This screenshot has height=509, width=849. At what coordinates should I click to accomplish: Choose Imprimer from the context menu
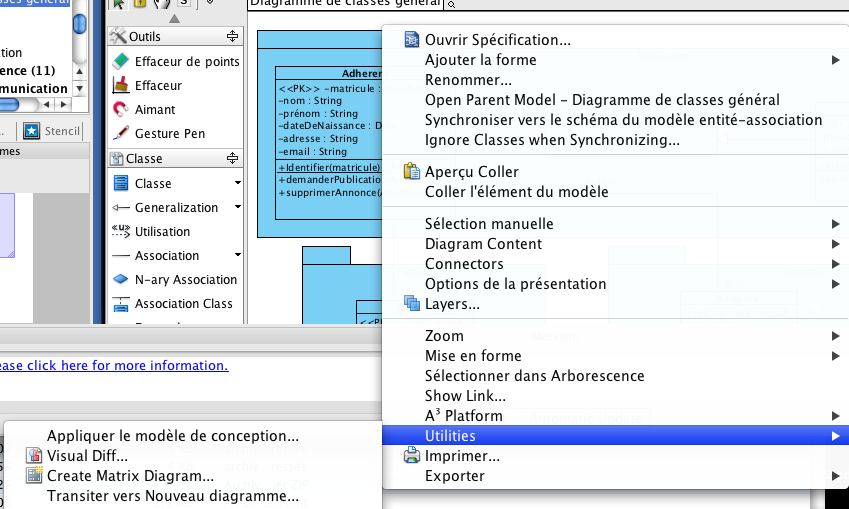pyautogui.click(x=462, y=456)
